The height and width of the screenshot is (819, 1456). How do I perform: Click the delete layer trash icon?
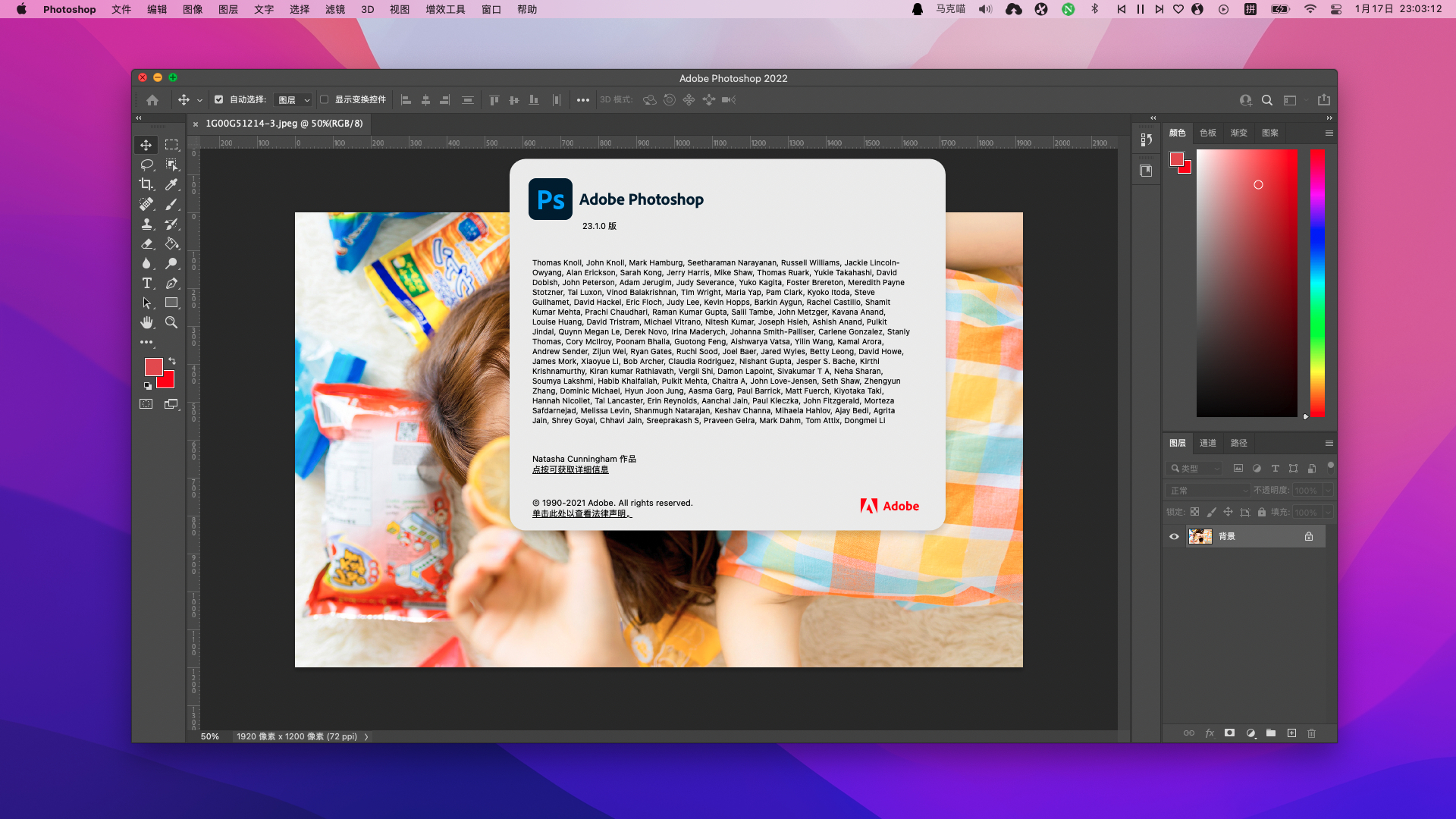(1311, 733)
